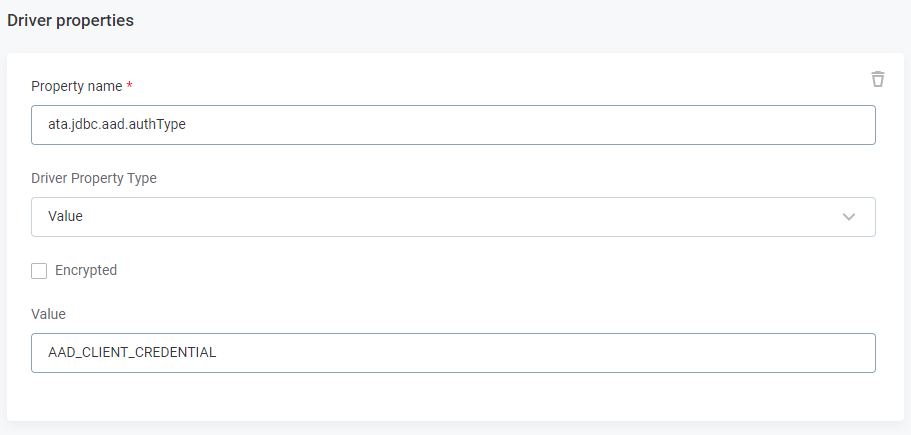911x435 pixels.
Task: Click blank space right of Encrypted label
Action: pos(450,270)
